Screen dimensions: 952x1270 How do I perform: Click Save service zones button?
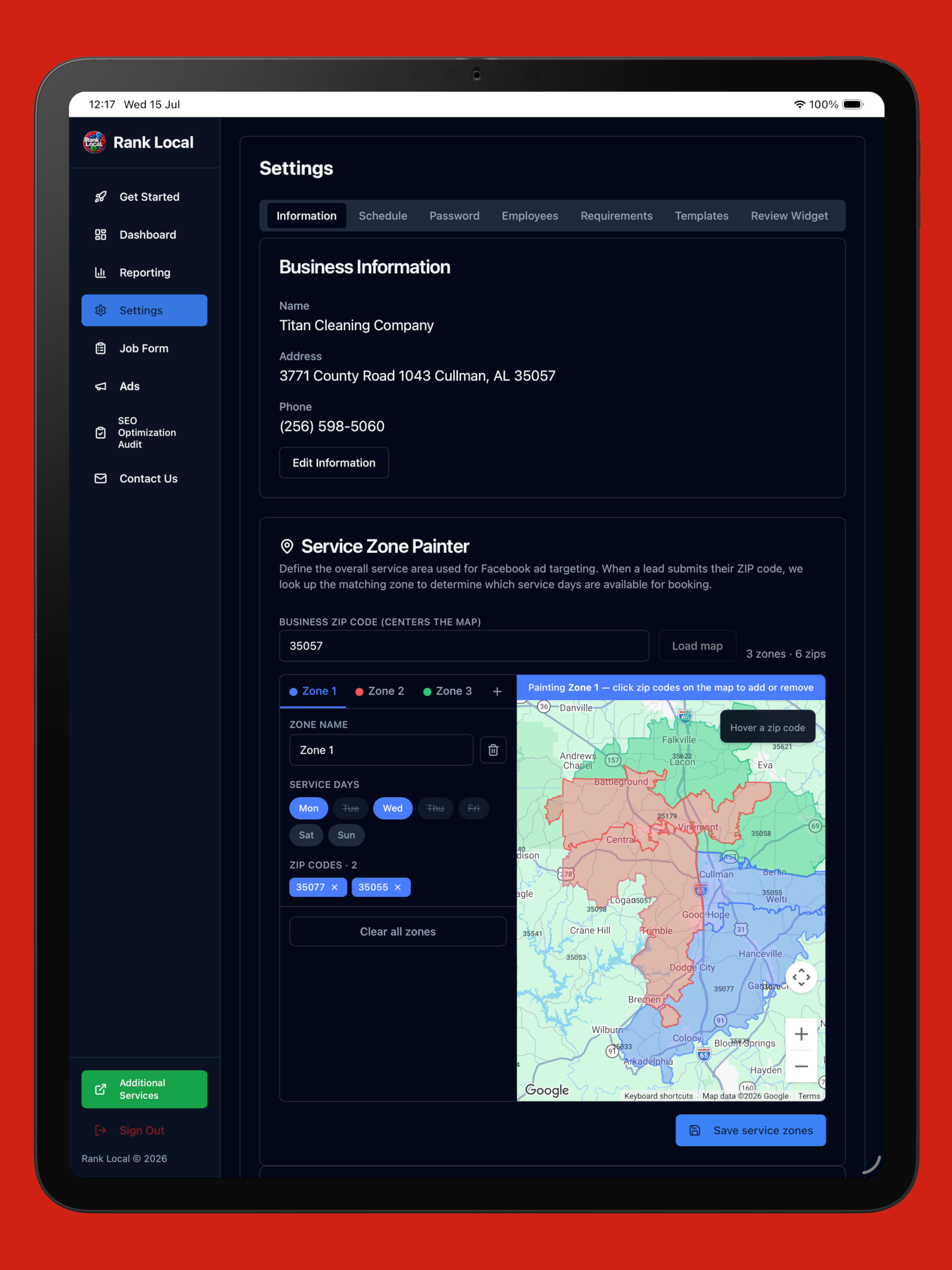pos(750,1131)
